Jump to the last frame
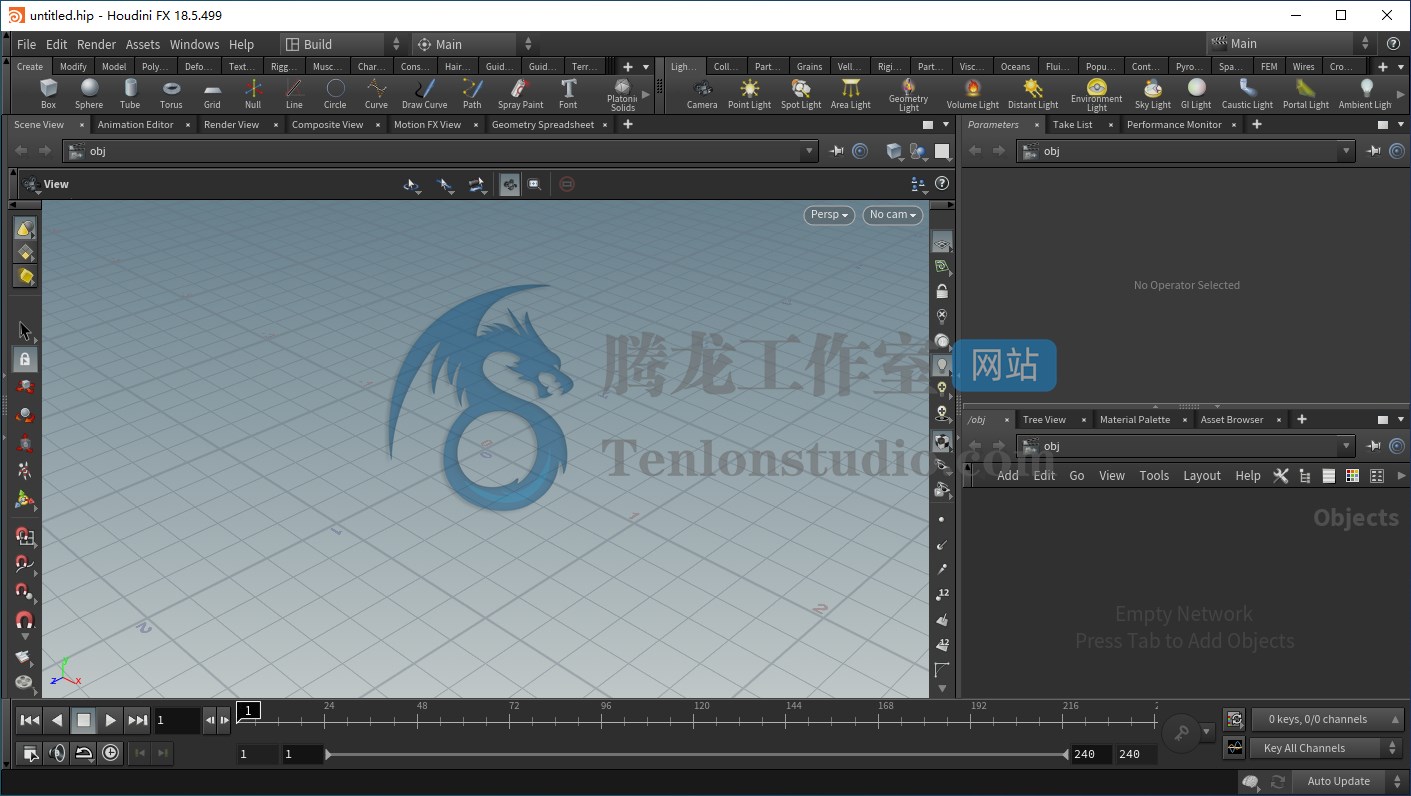This screenshot has height=796, width=1411. point(138,720)
